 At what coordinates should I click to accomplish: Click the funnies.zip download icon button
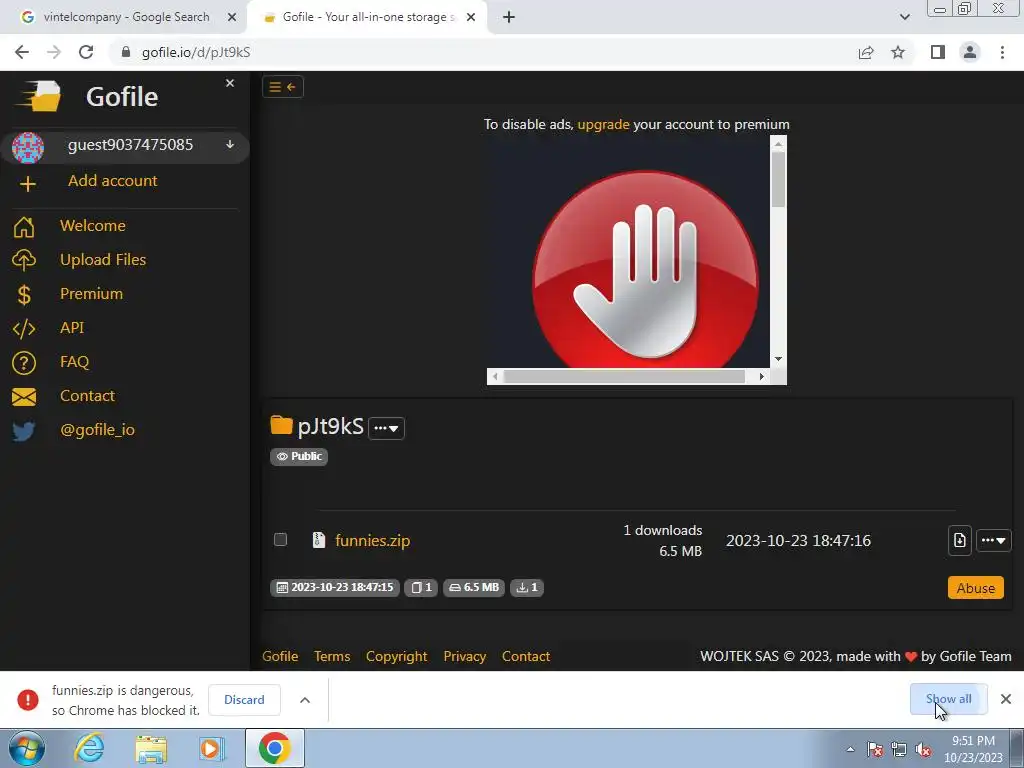click(959, 540)
